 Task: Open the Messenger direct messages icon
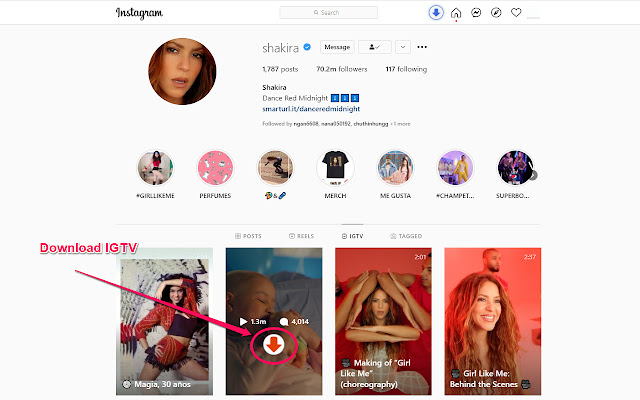tap(476, 13)
